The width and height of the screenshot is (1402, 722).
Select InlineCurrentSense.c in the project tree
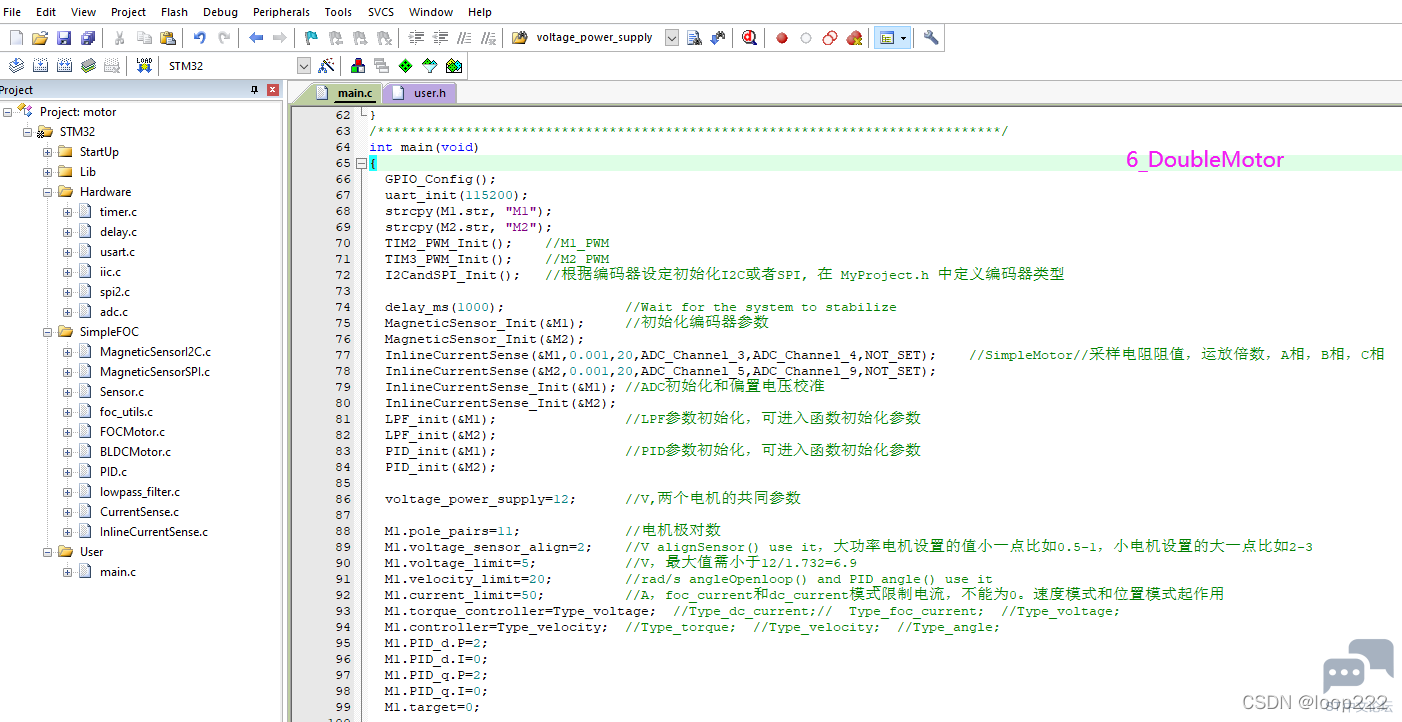[154, 532]
